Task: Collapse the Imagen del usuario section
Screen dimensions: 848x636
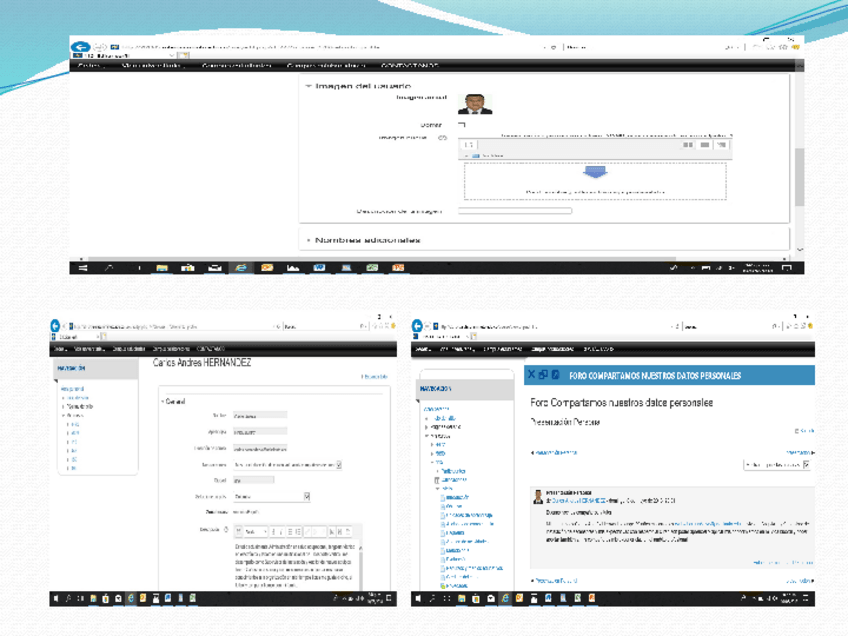Action: [308, 86]
